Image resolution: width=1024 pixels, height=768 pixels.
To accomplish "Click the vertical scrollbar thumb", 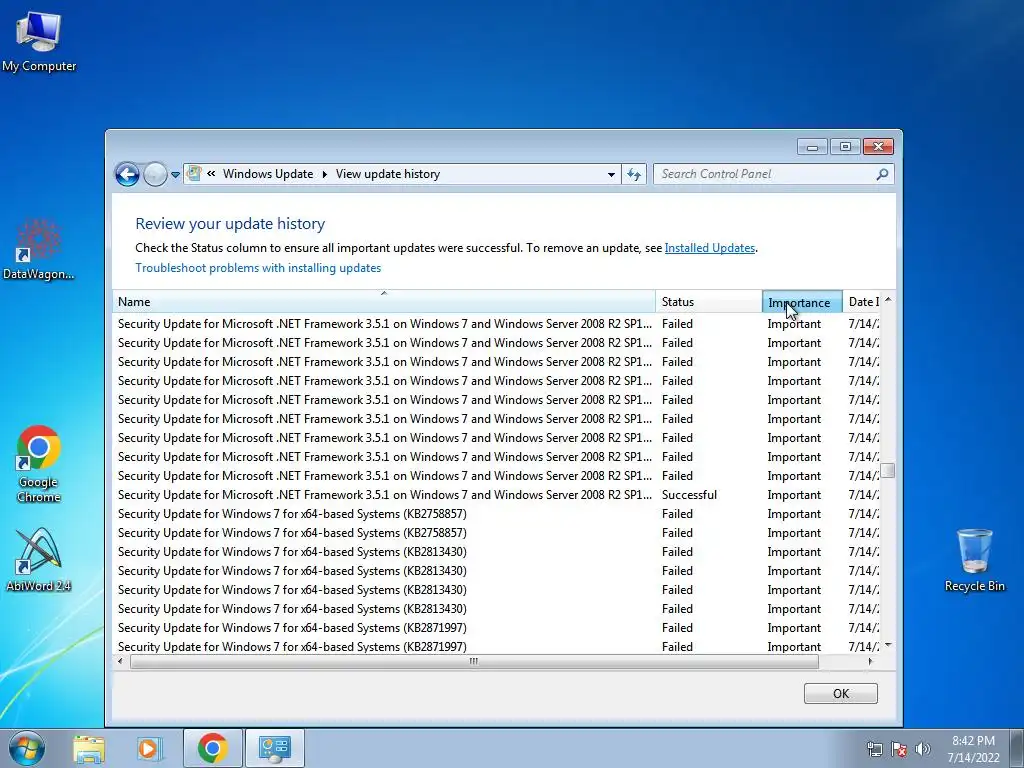I will point(888,470).
